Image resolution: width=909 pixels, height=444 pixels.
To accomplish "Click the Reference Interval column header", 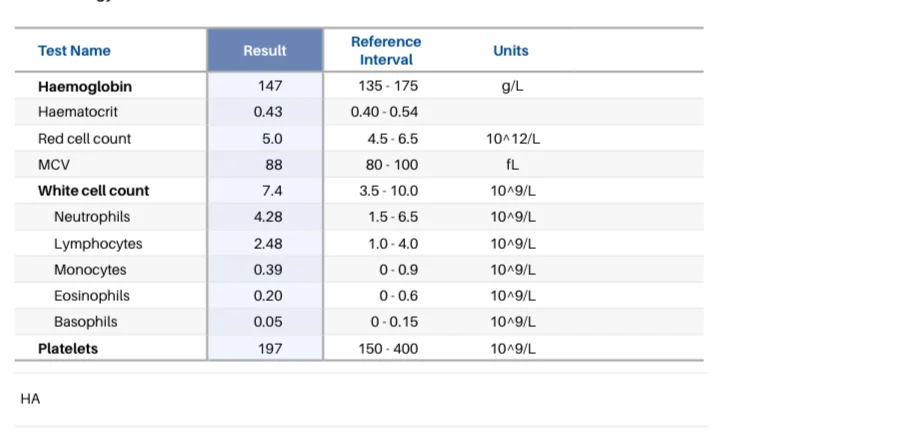I will click(386, 51).
